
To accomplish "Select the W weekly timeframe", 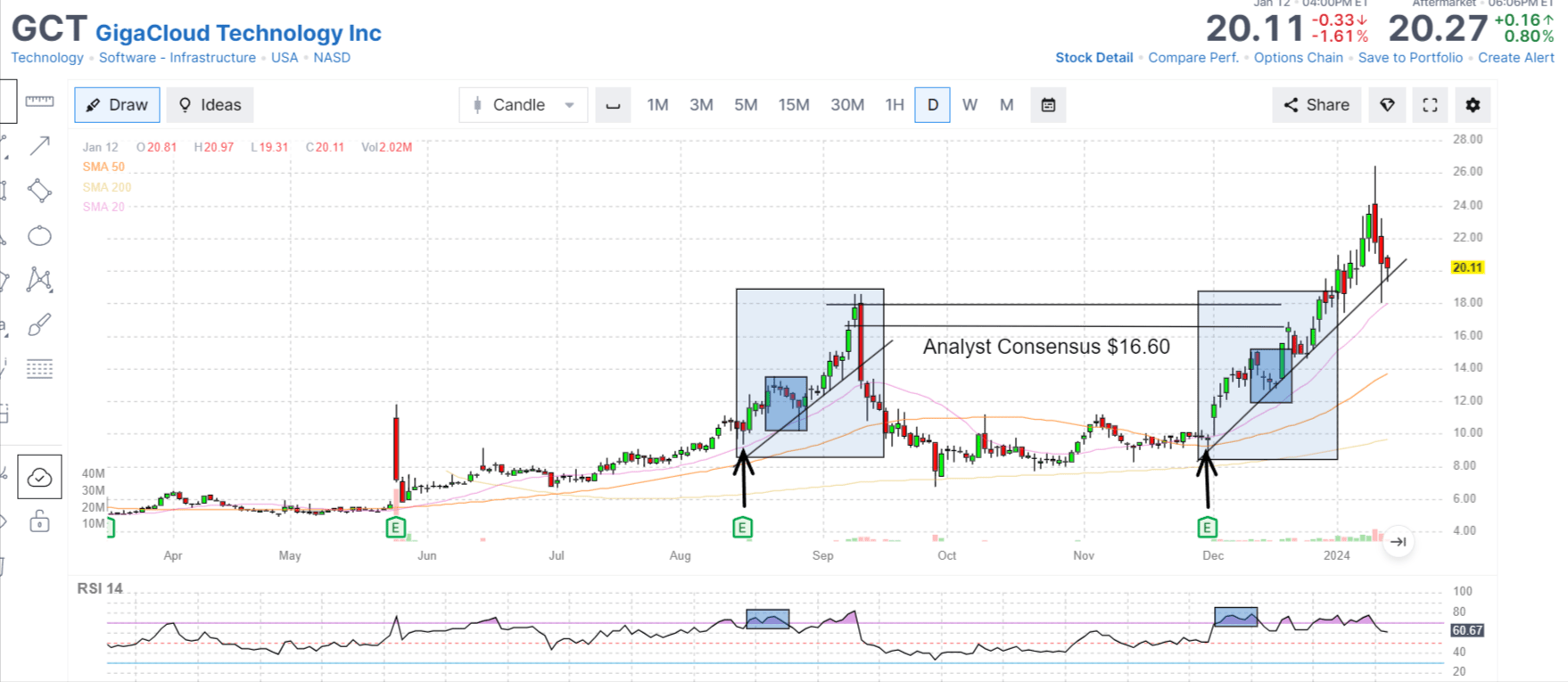I will 970,105.
